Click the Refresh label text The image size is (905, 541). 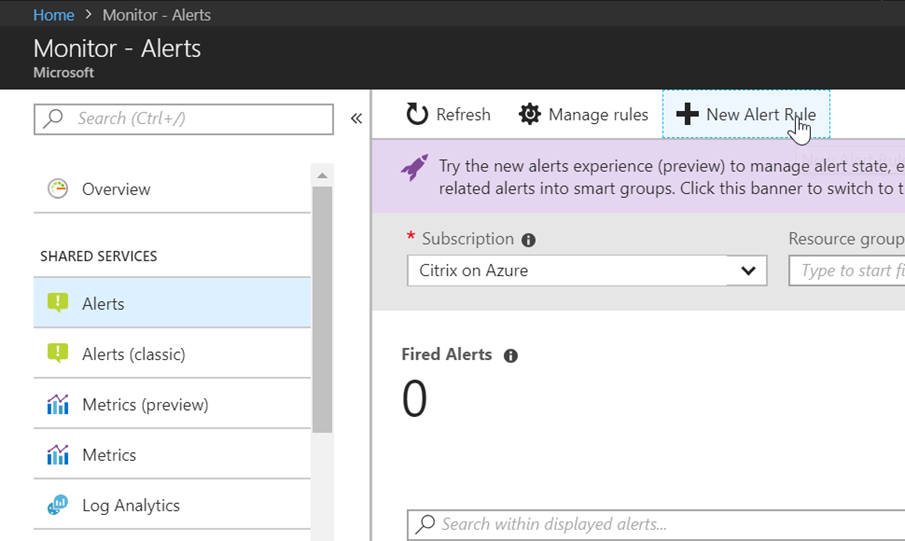463,115
